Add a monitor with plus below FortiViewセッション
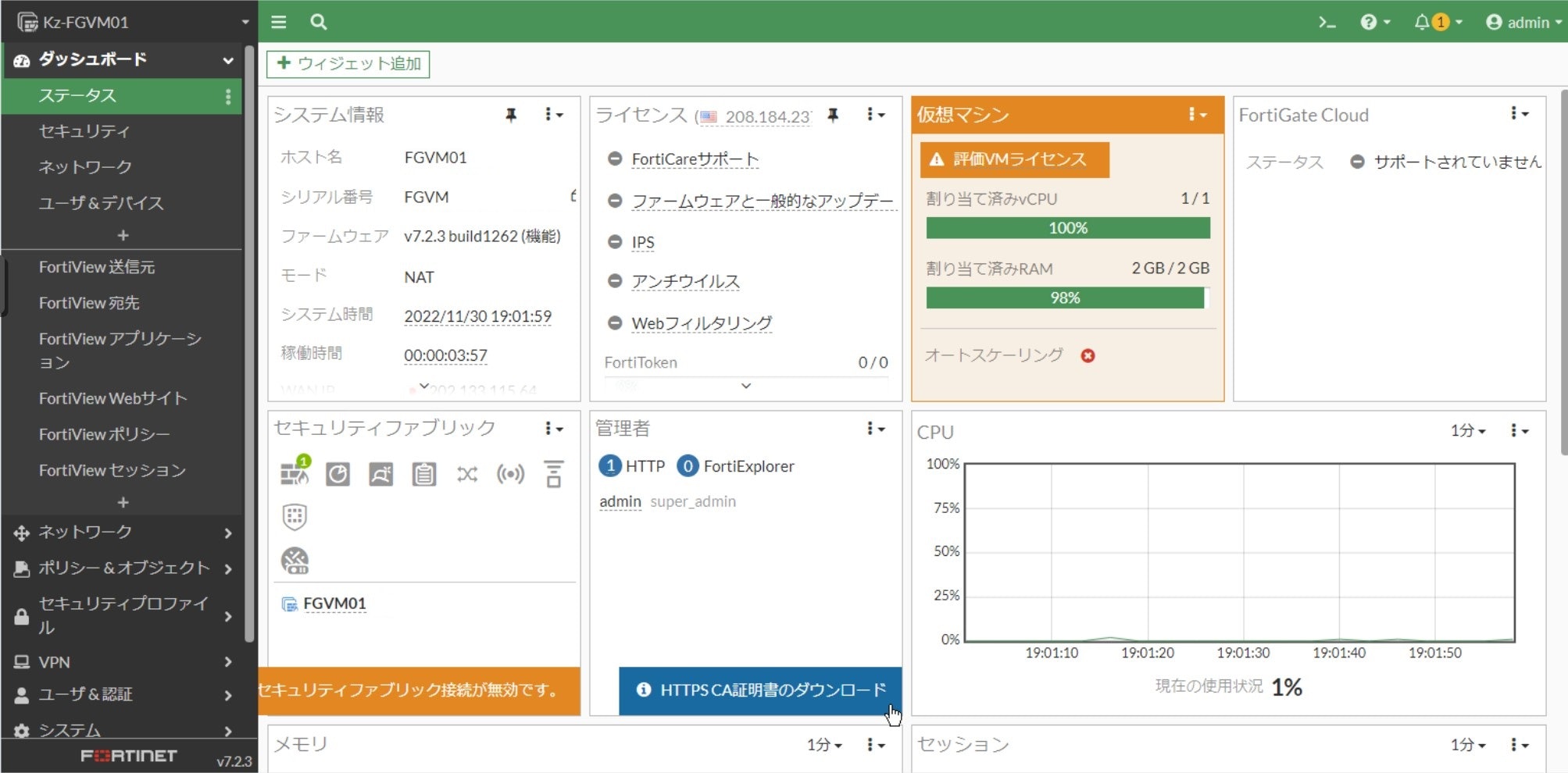This screenshot has height=773, width=1568. coord(123,502)
